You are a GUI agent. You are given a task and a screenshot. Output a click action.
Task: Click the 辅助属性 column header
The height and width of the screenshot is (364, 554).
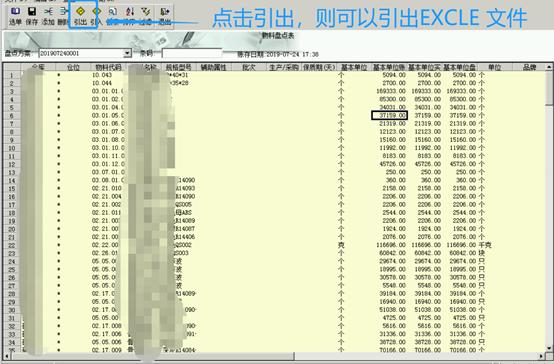[x=213, y=67]
